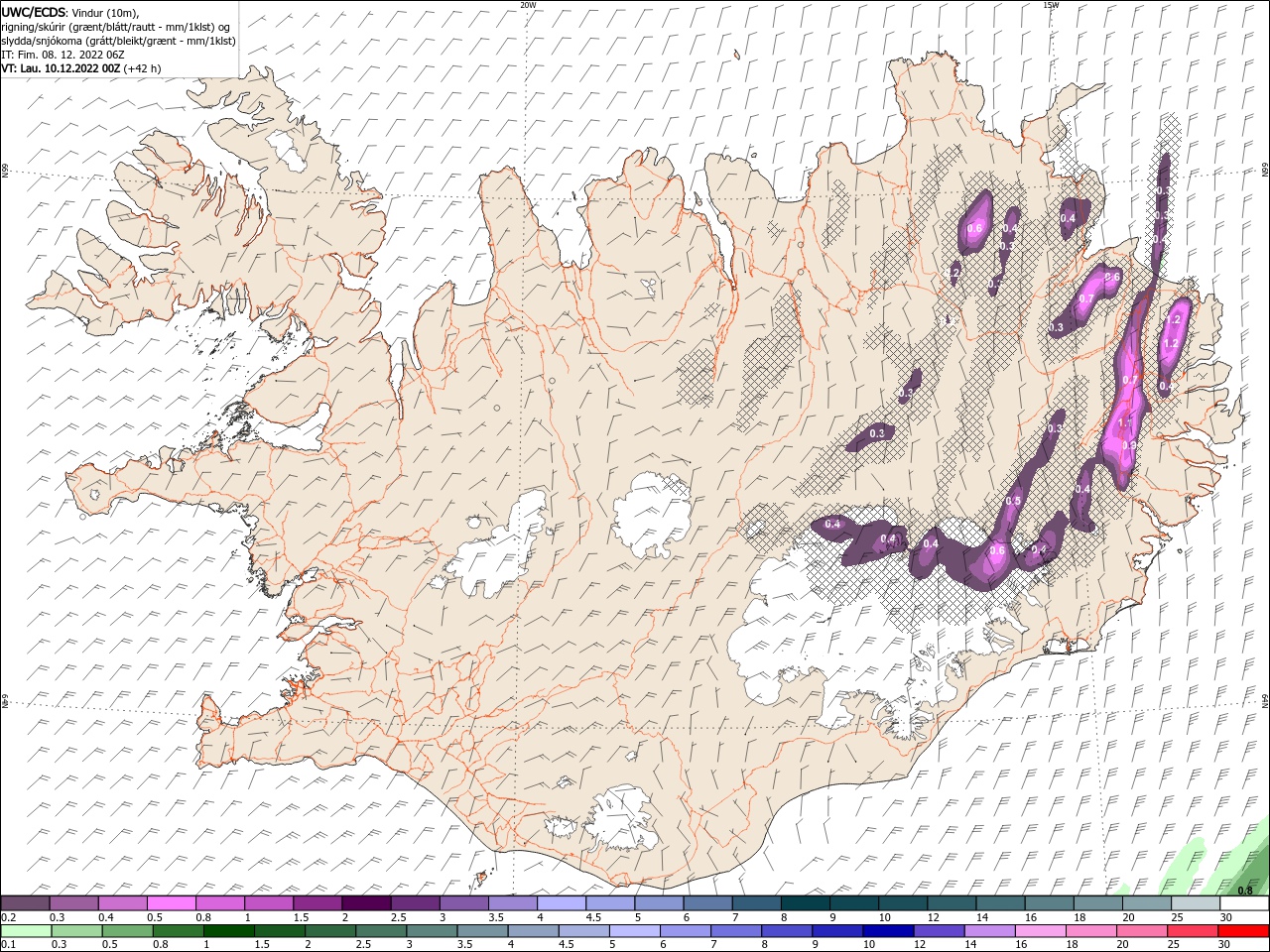Click the 64N latitude label on right edge
The image size is (1270, 952).
pos(1265,700)
